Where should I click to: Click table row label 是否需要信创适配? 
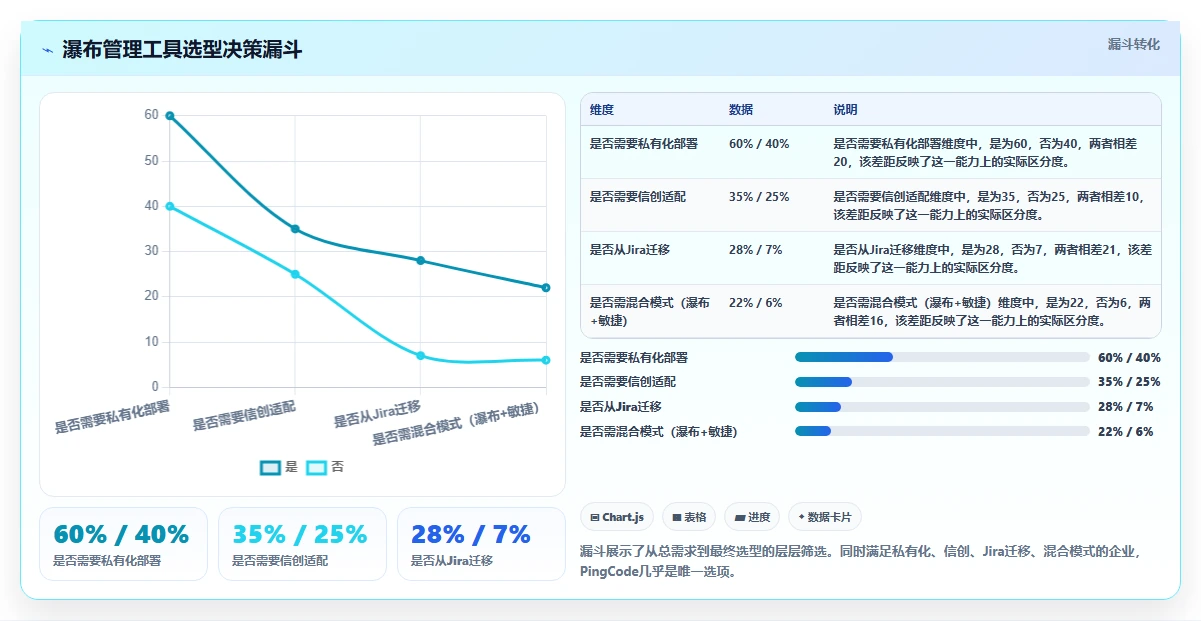click(638, 197)
